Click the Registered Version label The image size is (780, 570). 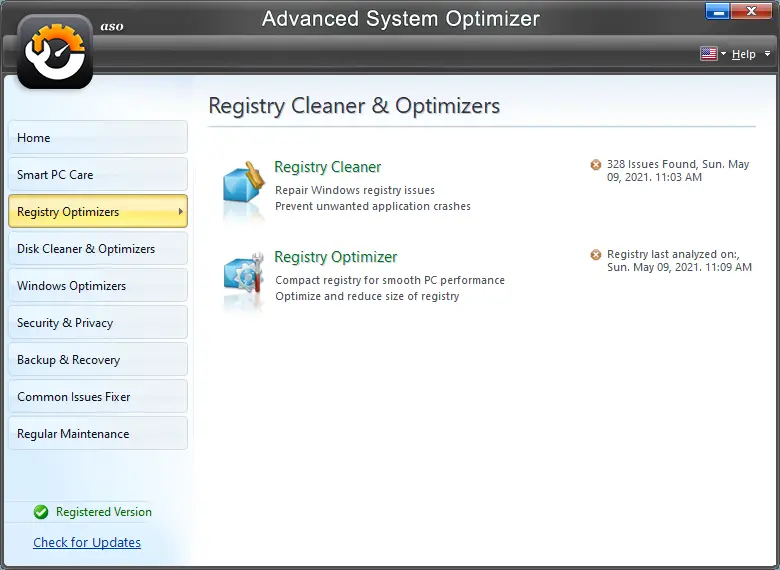pyautogui.click(x=103, y=512)
